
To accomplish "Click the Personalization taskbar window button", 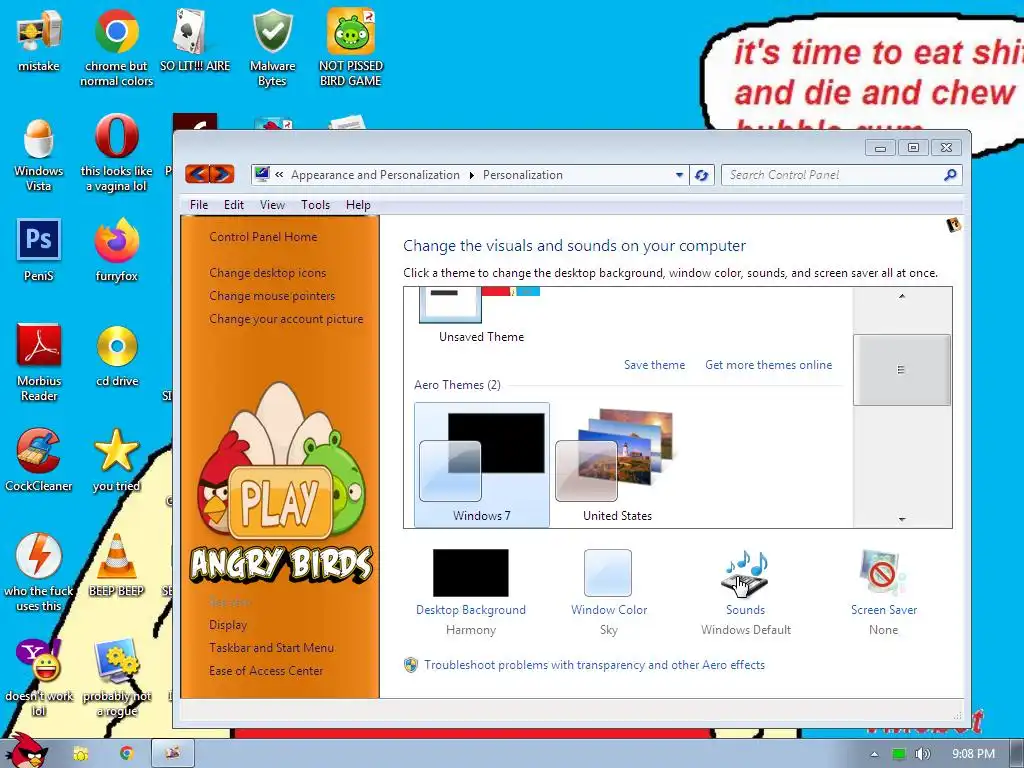I will [173, 753].
